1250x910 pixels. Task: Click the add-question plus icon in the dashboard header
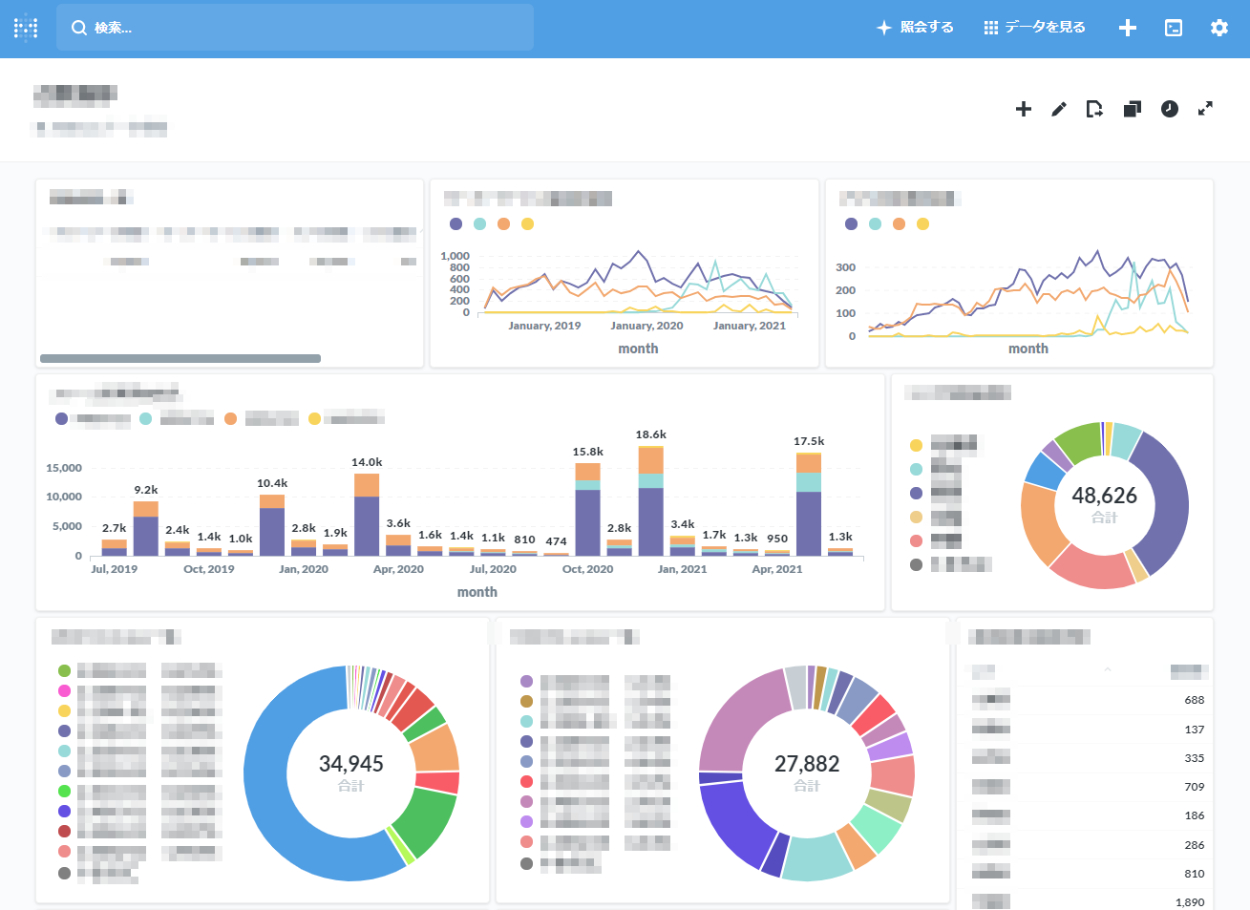click(x=1023, y=109)
